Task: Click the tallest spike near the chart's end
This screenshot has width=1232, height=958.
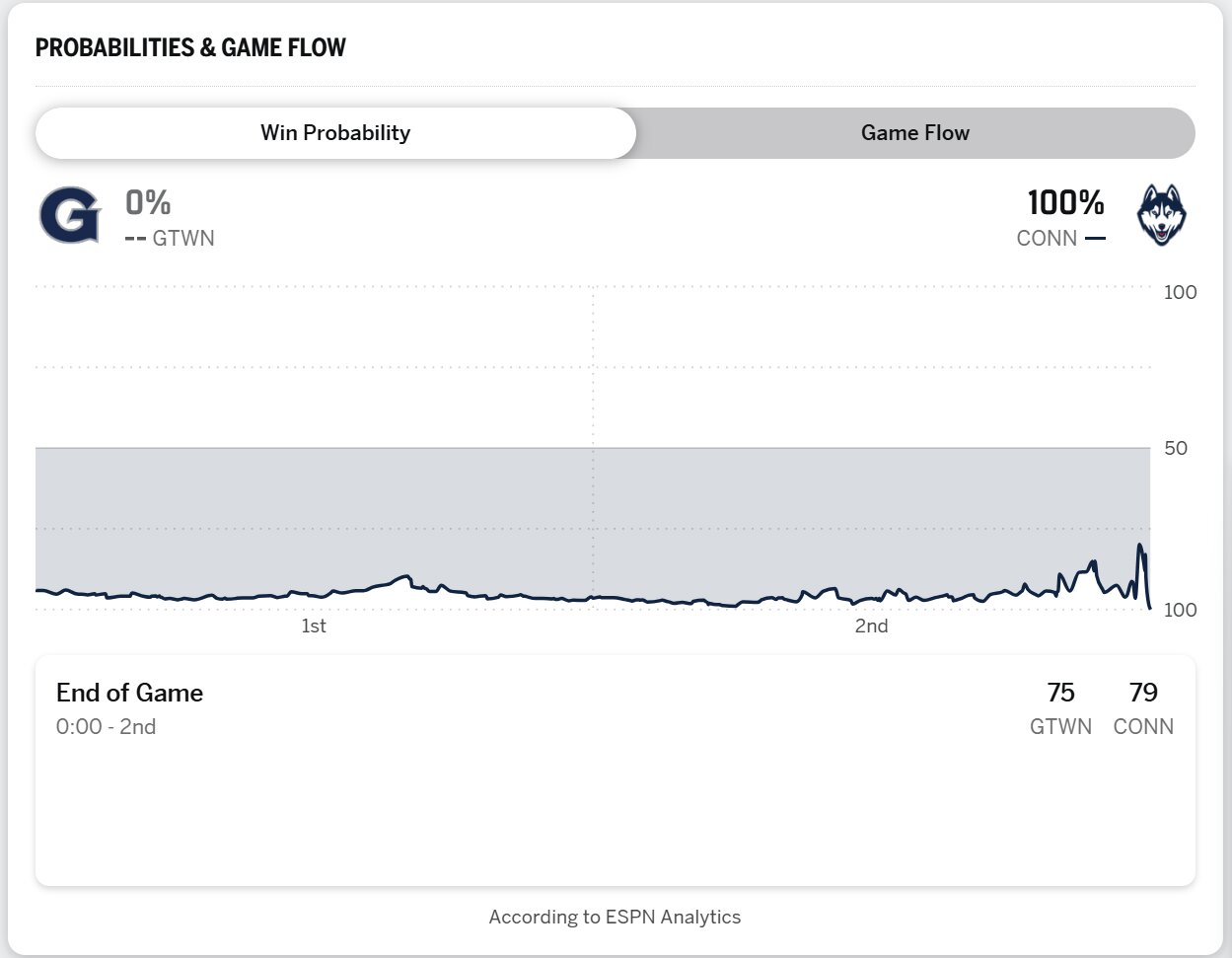Action: coord(1140,546)
